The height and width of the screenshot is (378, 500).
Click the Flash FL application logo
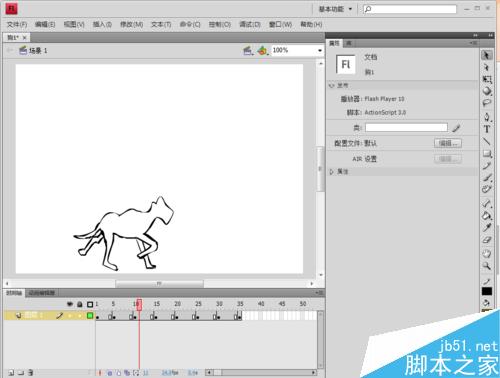click(x=11, y=9)
